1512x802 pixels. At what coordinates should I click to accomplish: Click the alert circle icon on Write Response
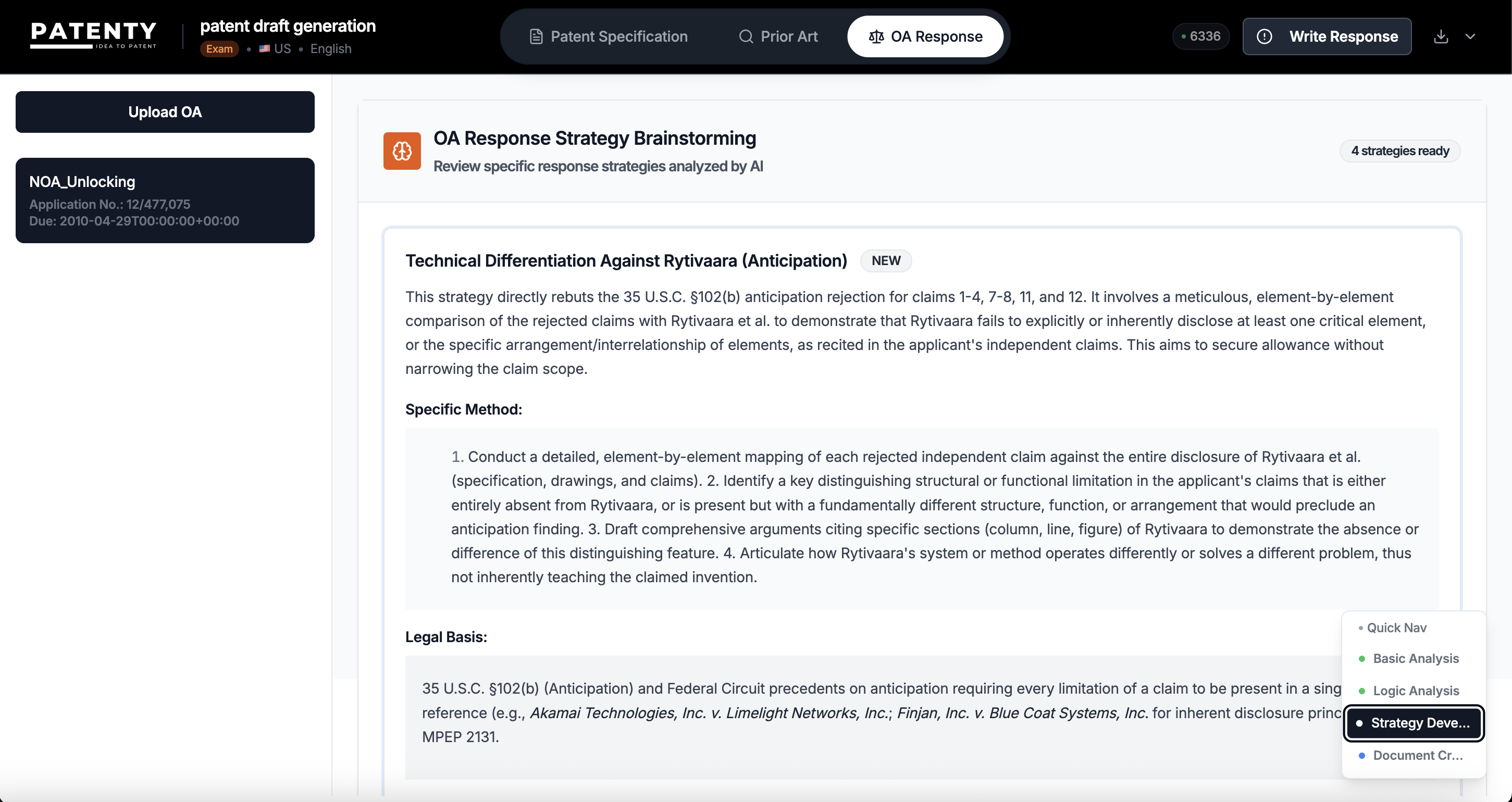pyautogui.click(x=1263, y=36)
